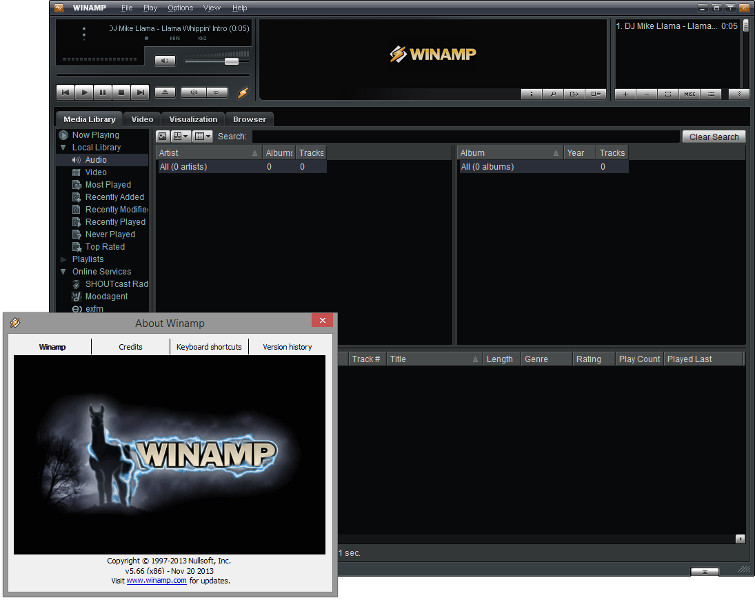The height and width of the screenshot is (600, 755).
Task: Open the Never Played view
Action: pyautogui.click(x=110, y=234)
